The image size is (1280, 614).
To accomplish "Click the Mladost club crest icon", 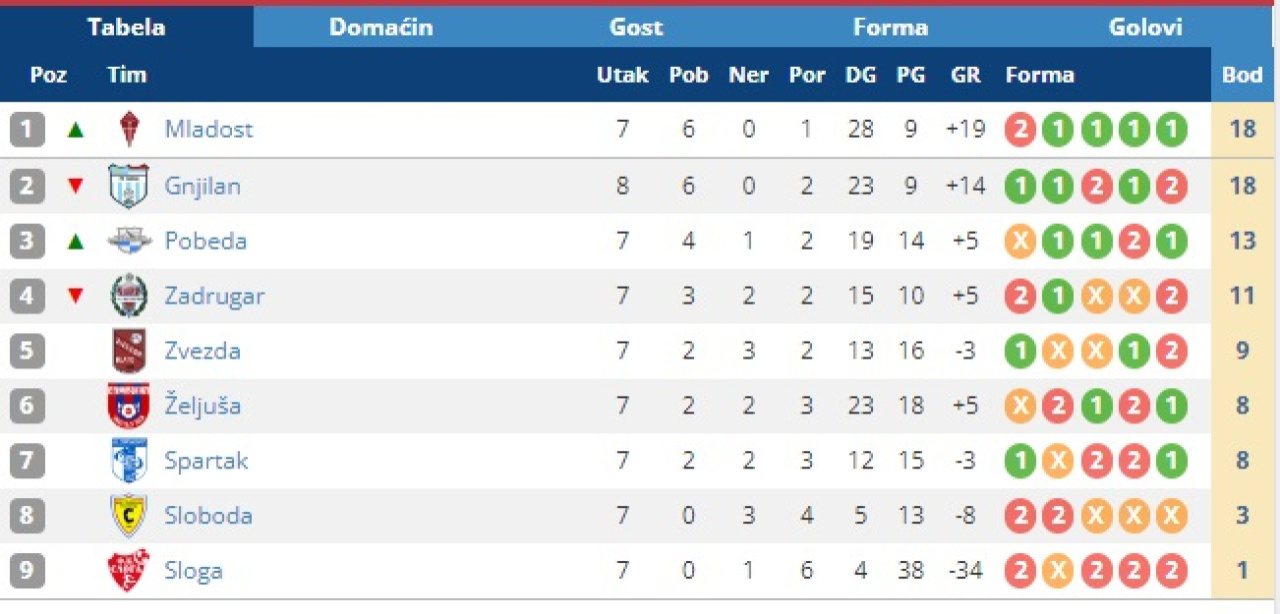I will [x=128, y=130].
